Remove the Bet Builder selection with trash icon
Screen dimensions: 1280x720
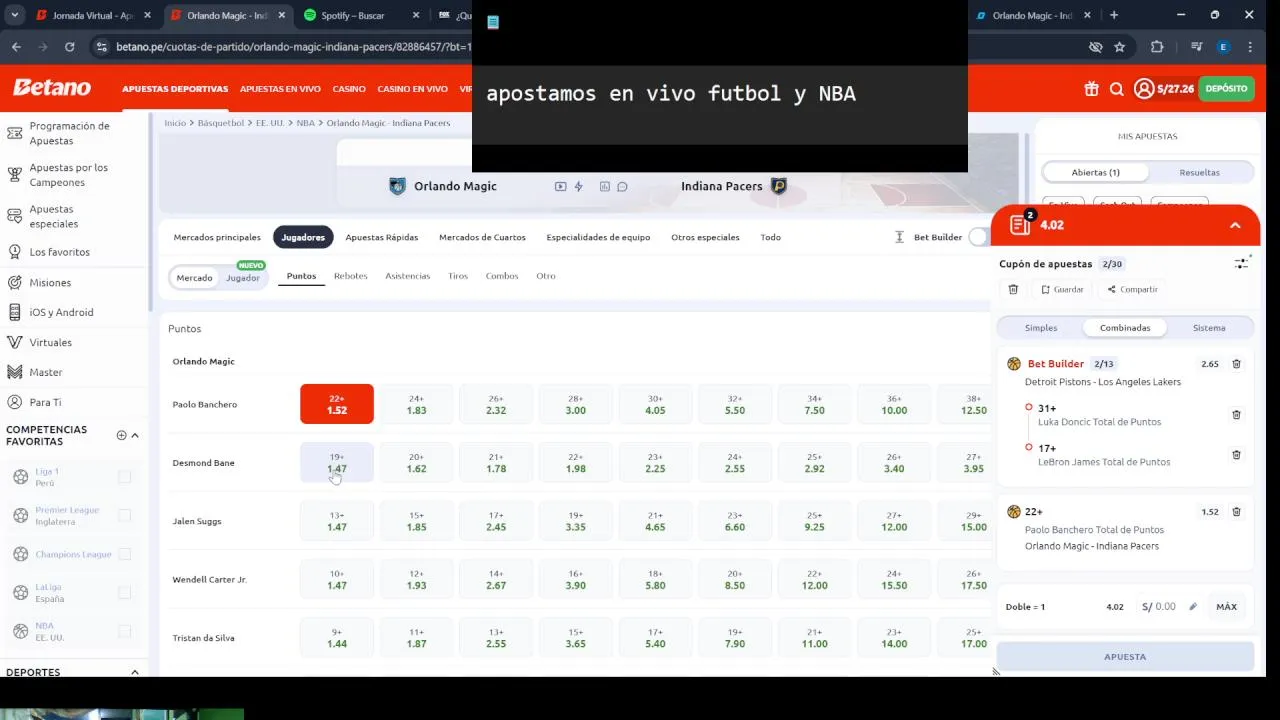(1236, 364)
